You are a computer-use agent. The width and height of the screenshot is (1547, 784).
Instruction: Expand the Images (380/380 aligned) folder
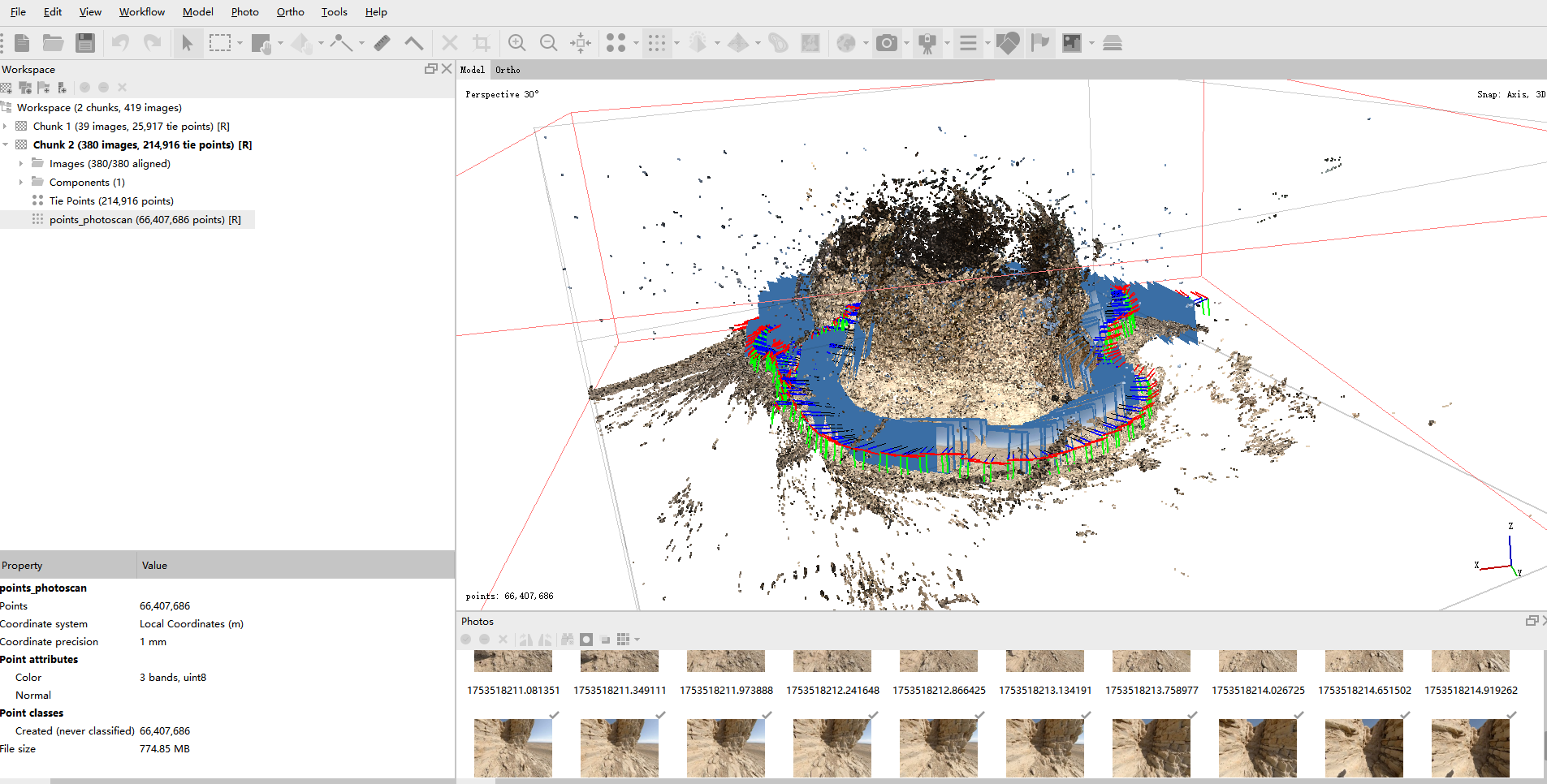coord(21,164)
